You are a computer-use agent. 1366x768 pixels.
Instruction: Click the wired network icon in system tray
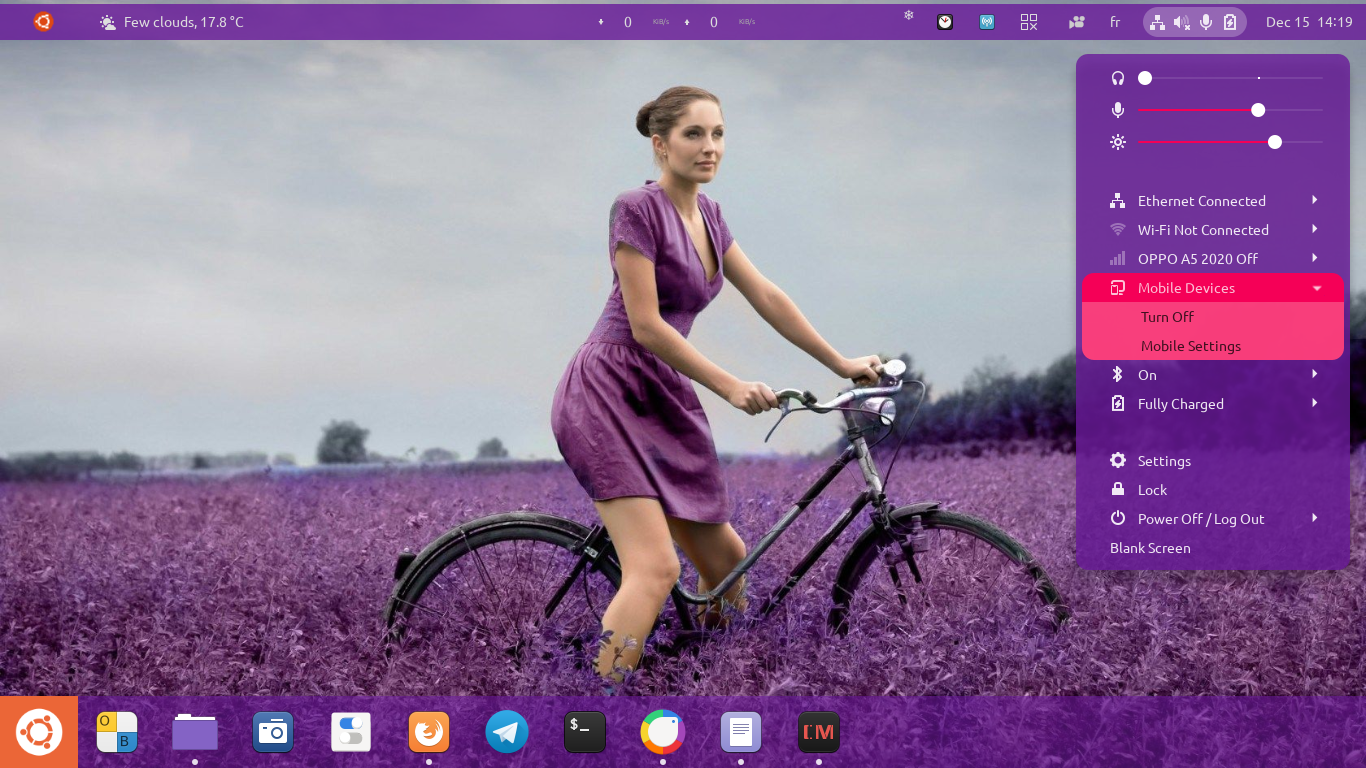click(1158, 22)
